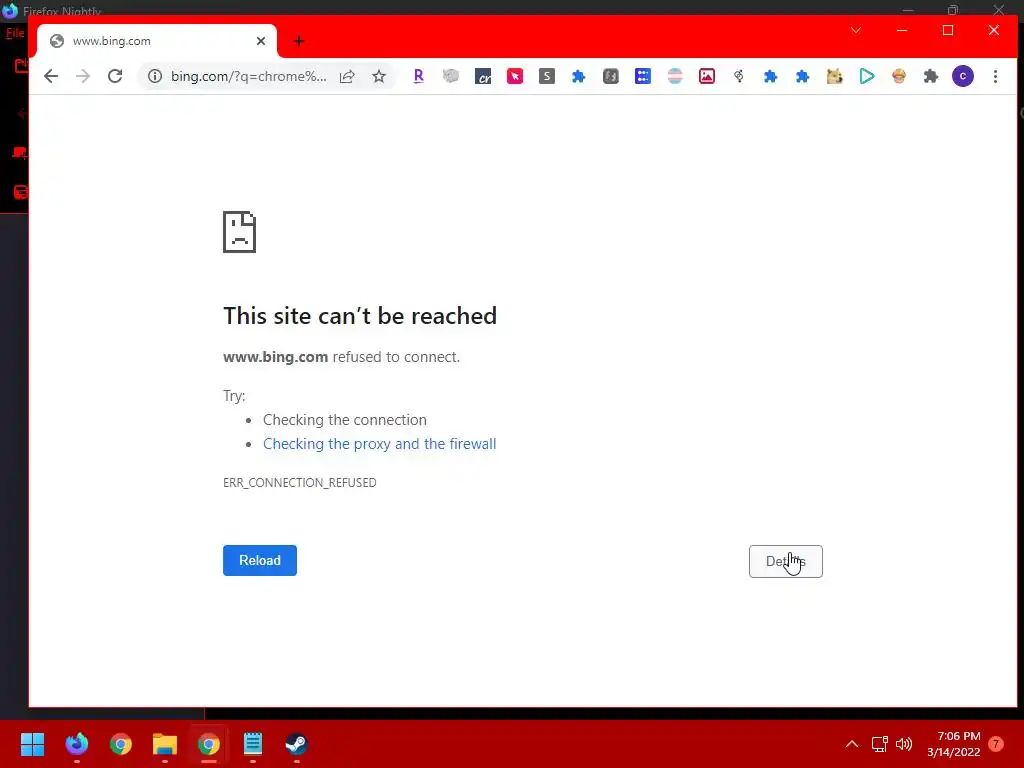Open the volume speaker tray icon
Viewport: 1024px width, 768px height.
[x=904, y=744]
